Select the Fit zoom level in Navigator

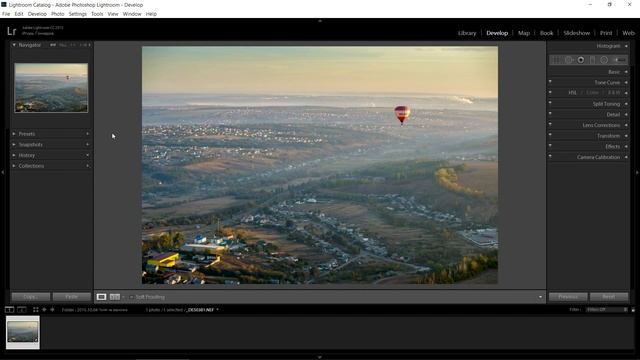[x=53, y=45]
